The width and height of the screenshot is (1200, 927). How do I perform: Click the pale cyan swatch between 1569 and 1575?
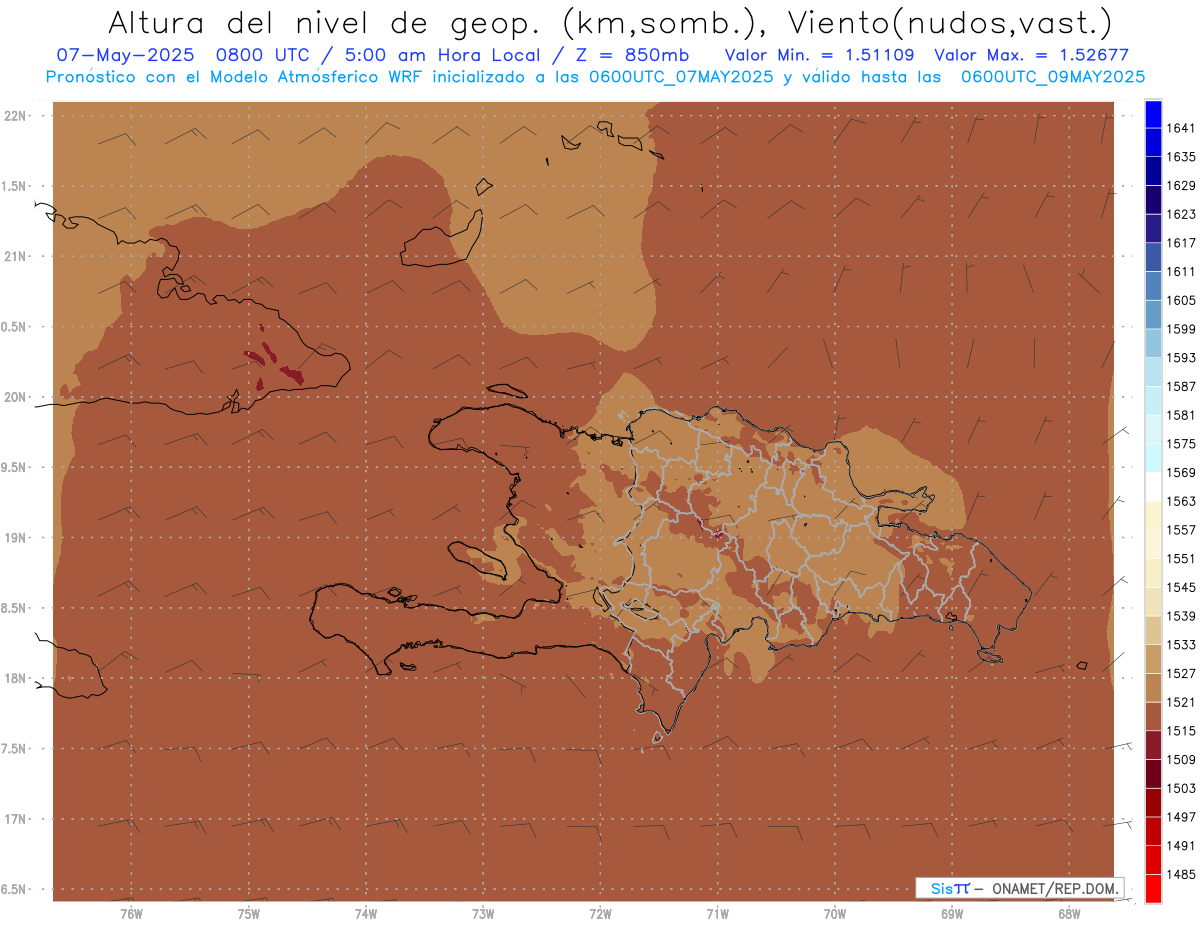pos(1153,458)
